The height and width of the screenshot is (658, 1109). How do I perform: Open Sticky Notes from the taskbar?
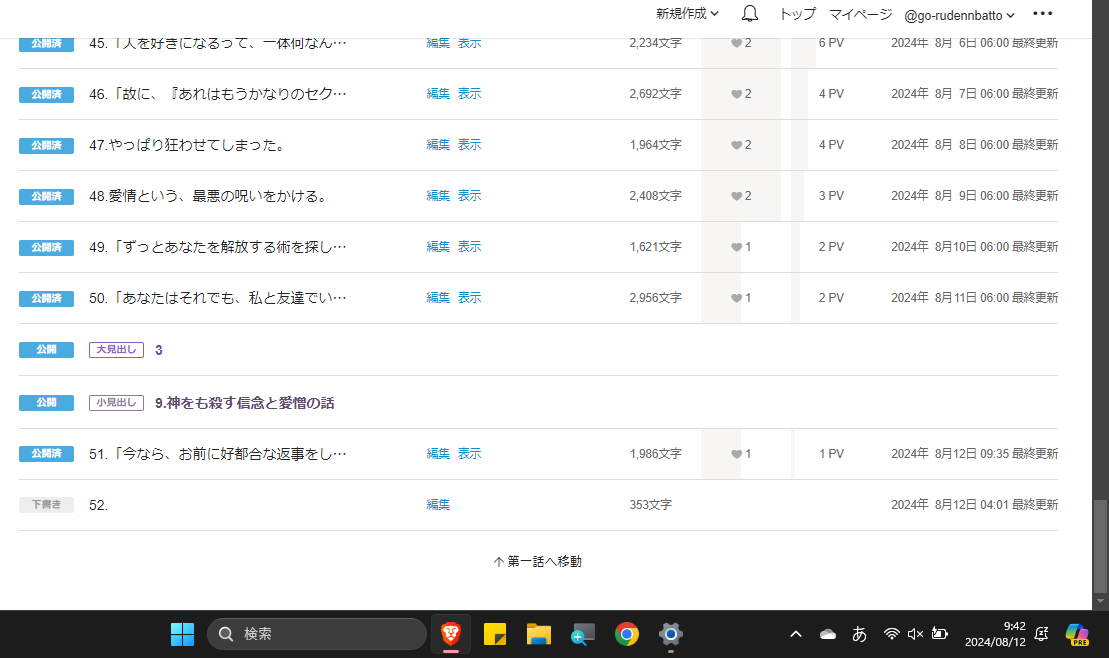tap(495, 634)
